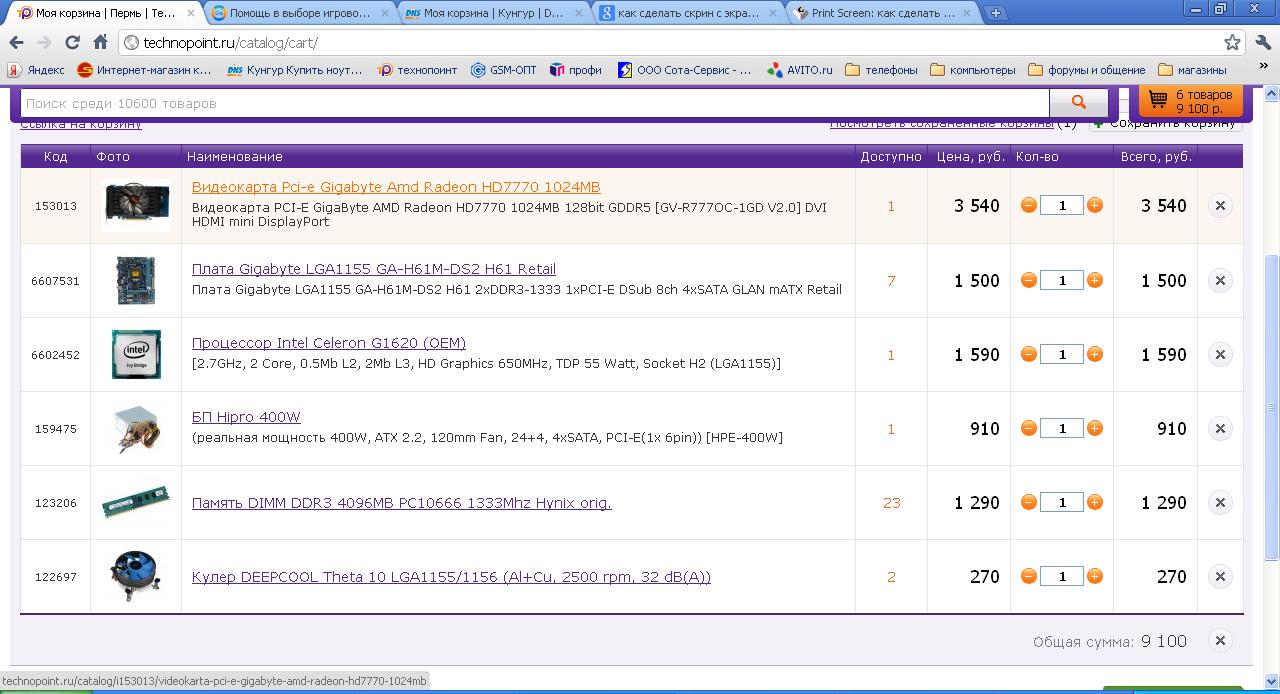Click quantity field for Видеокарта HD7770
This screenshot has height=694, width=1280.
click(1062, 205)
